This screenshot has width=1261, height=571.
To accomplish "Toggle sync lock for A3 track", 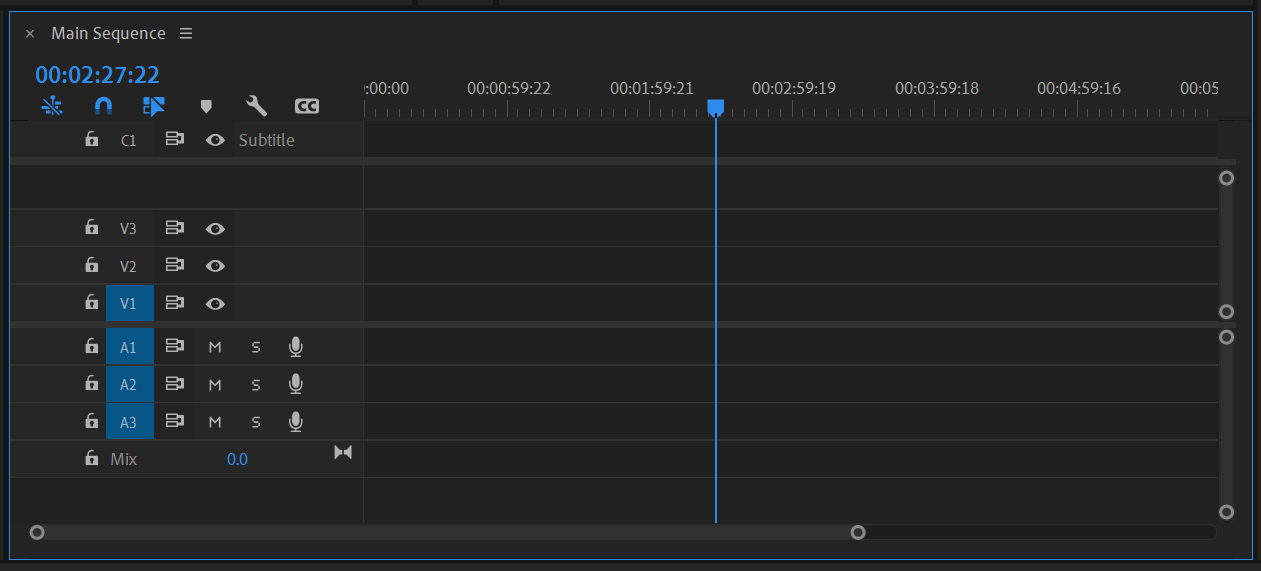I will point(175,421).
